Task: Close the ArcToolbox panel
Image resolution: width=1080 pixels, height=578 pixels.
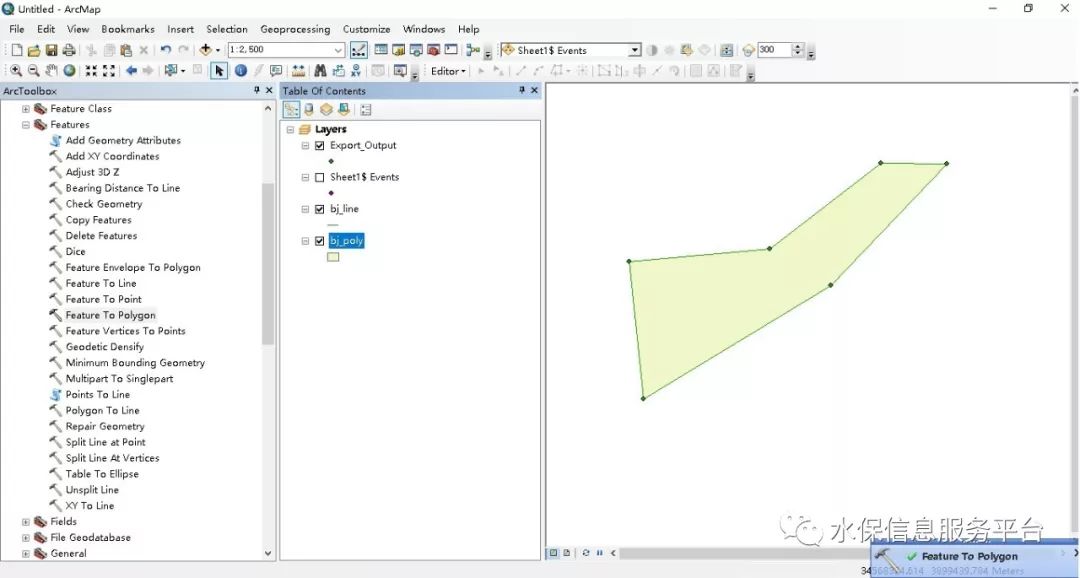Action: point(269,90)
